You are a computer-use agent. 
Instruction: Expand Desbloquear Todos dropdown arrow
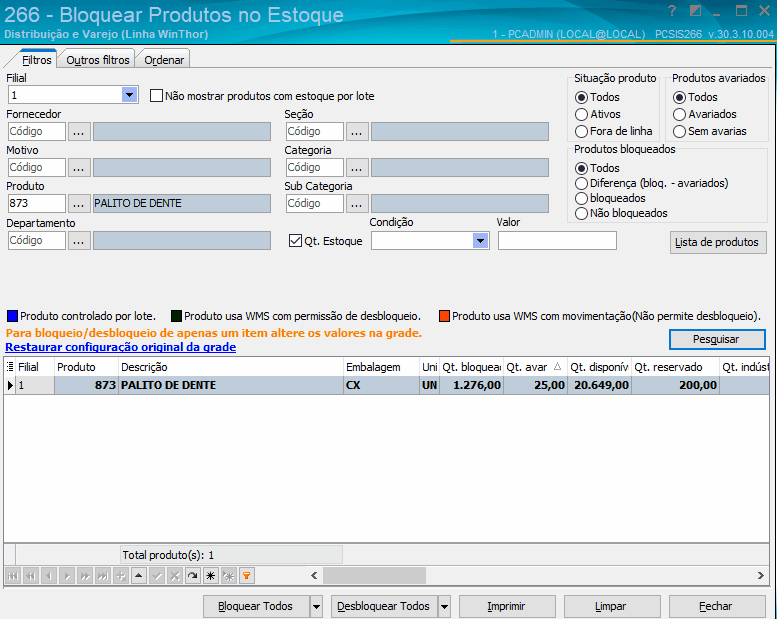tap(444, 606)
